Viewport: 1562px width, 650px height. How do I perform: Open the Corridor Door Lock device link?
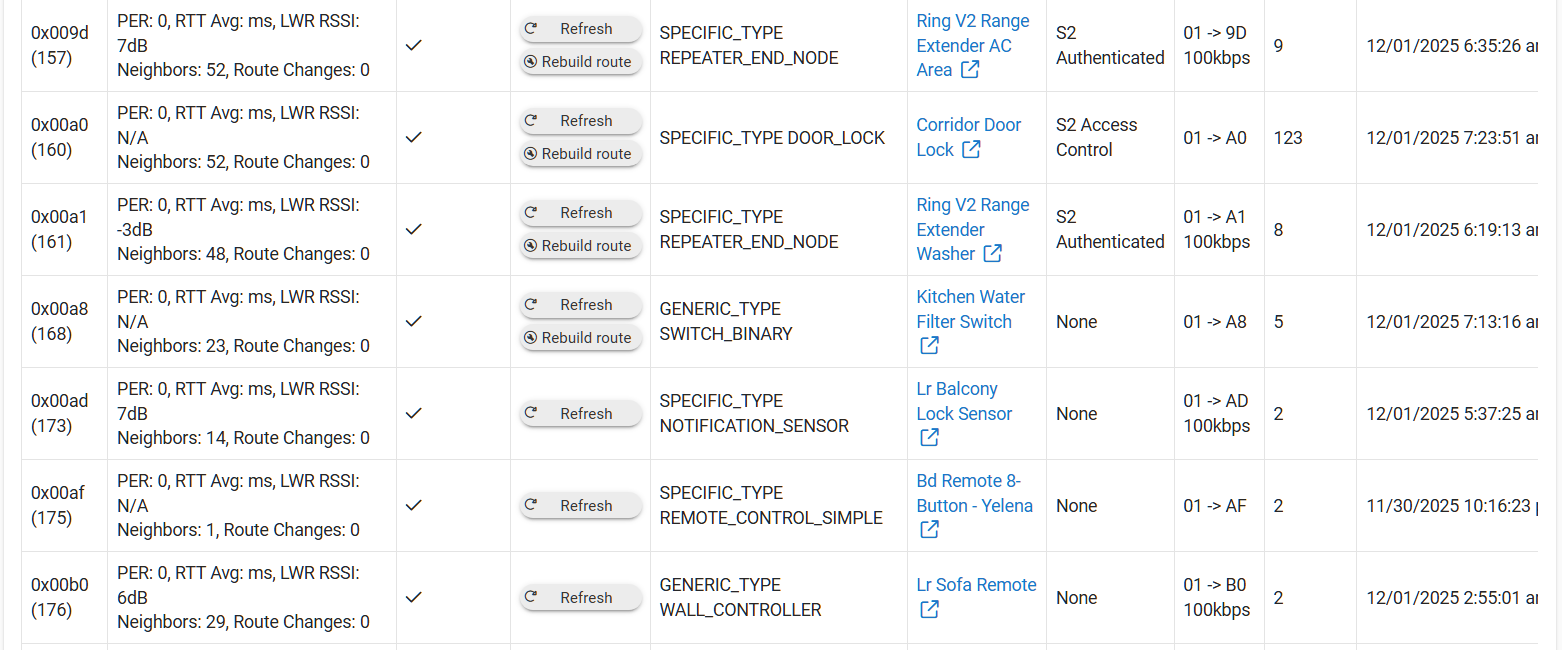coord(968,125)
